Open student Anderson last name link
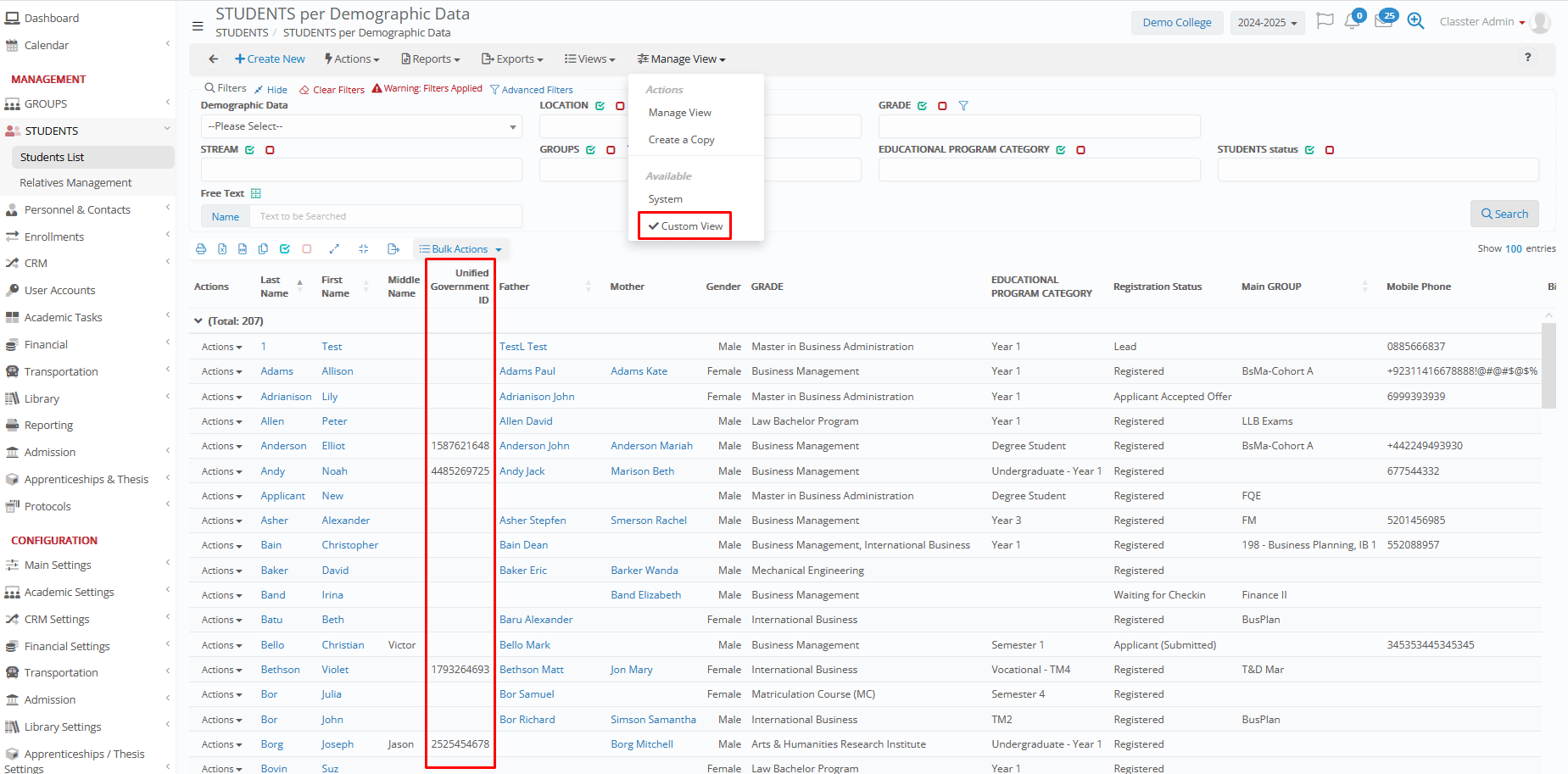The height and width of the screenshot is (774, 1568). (283, 446)
